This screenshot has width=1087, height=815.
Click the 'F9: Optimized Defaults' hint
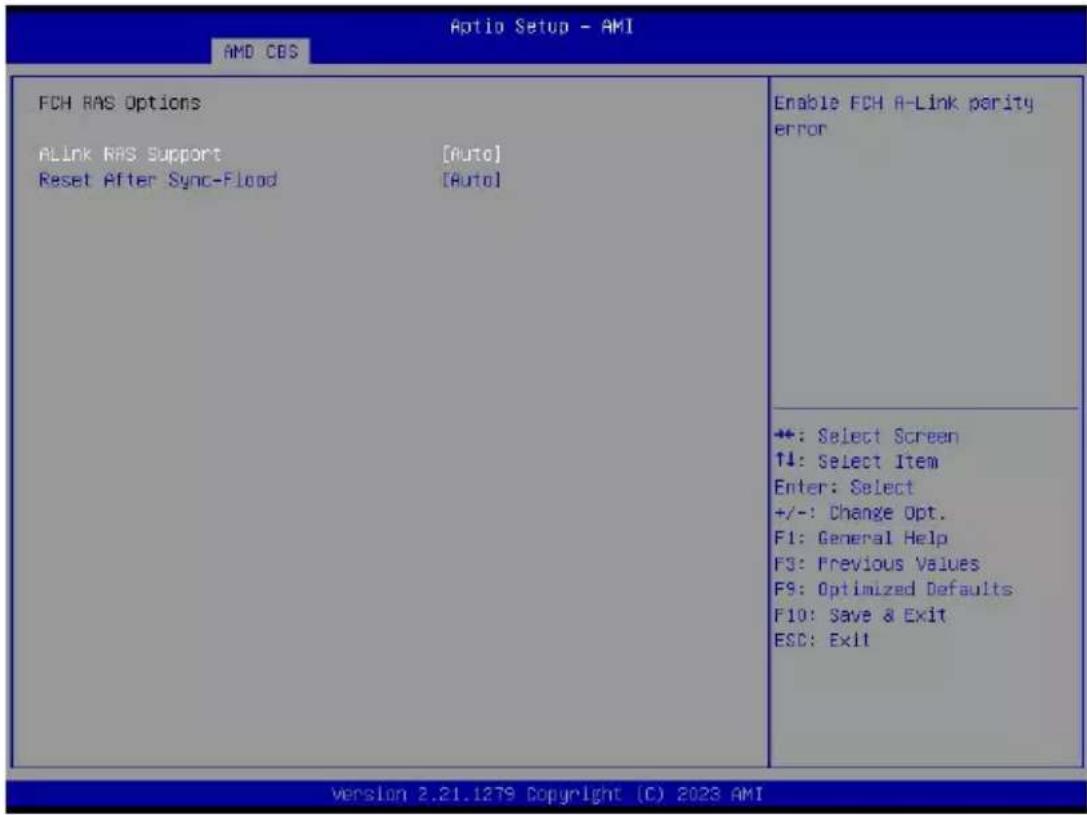[893, 589]
